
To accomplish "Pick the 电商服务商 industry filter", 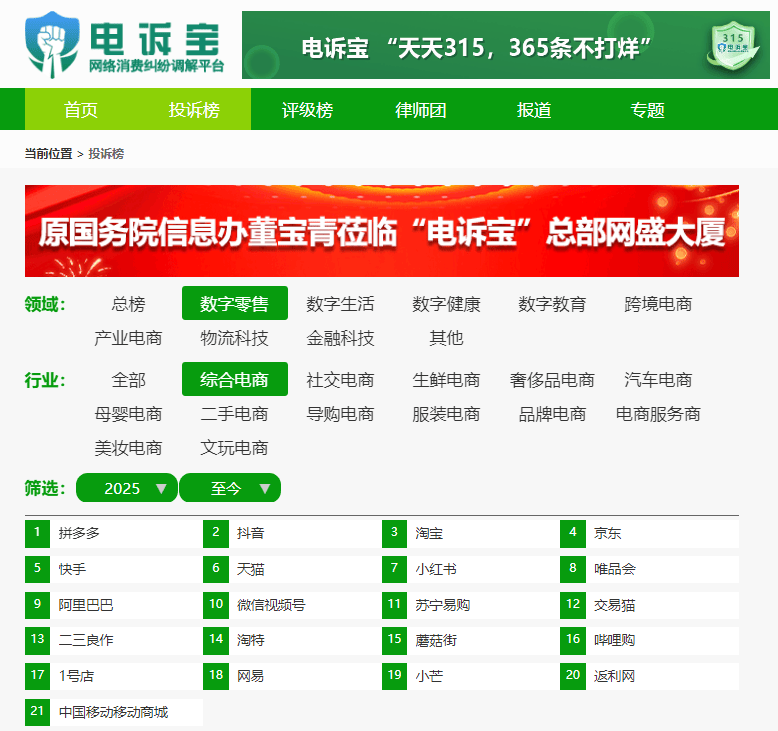I will 658,413.
